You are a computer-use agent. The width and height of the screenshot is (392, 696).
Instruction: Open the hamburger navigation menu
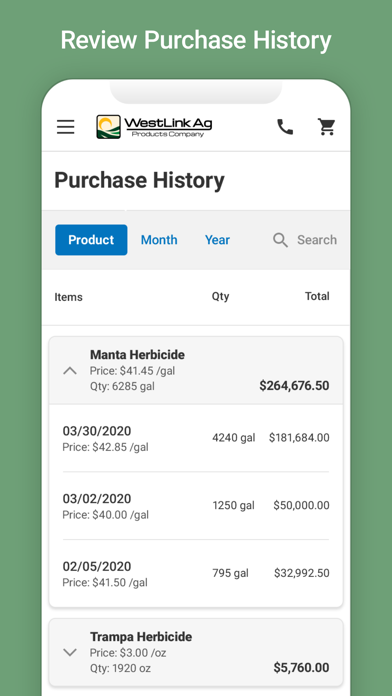click(65, 127)
